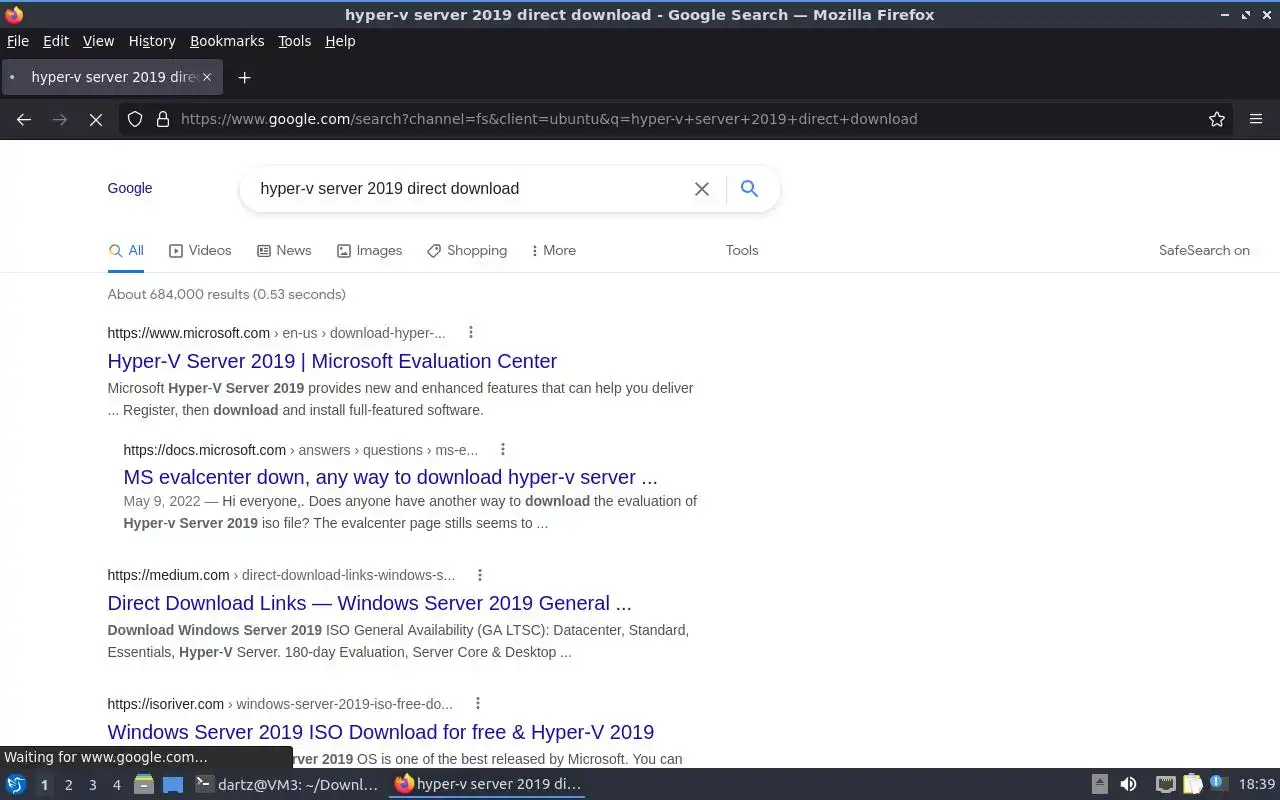Open the View menu
This screenshot has height=800, width=1280.
point(98,41)
